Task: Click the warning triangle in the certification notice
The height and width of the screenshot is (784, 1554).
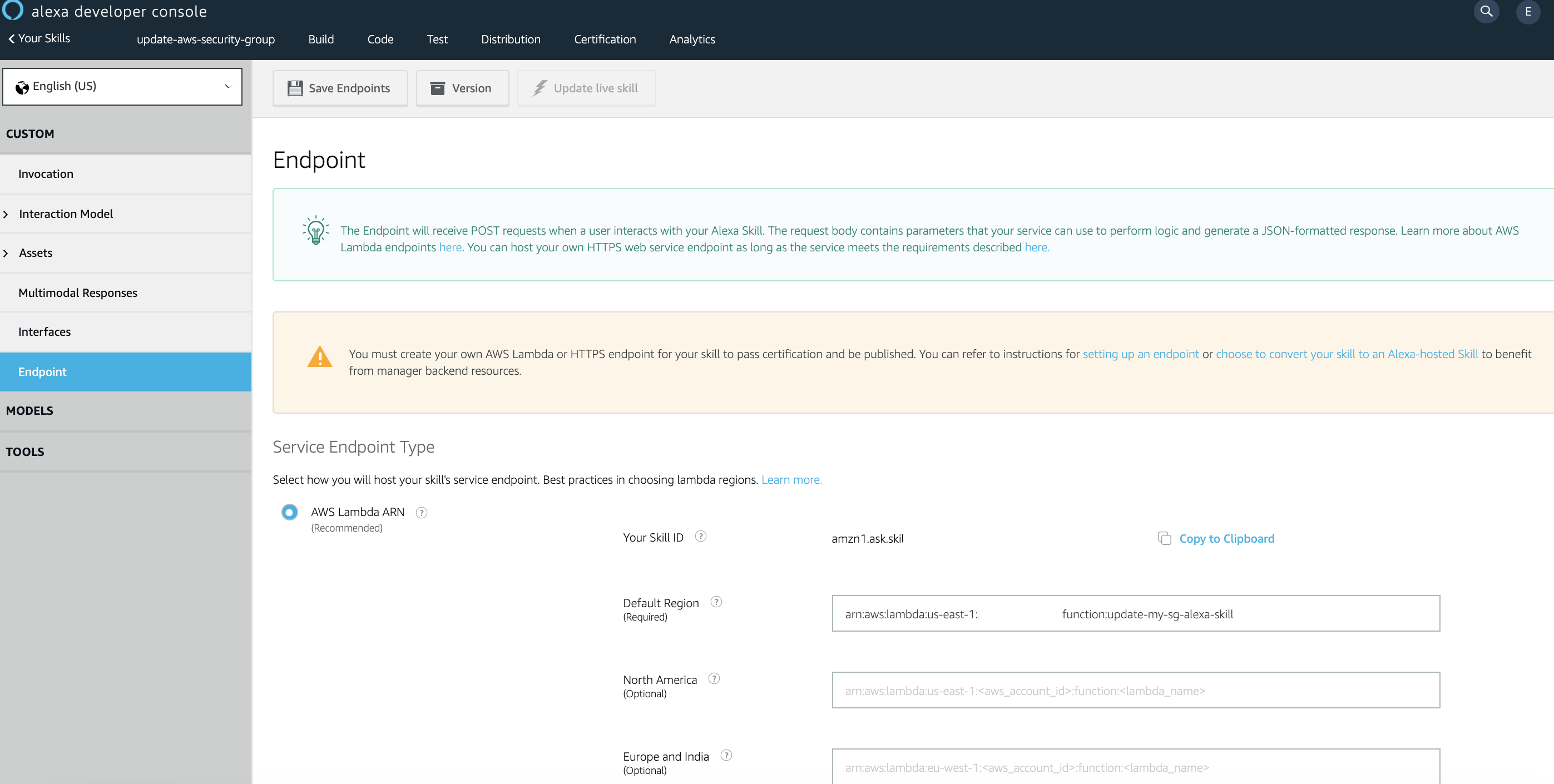Action: click(320, 356)
